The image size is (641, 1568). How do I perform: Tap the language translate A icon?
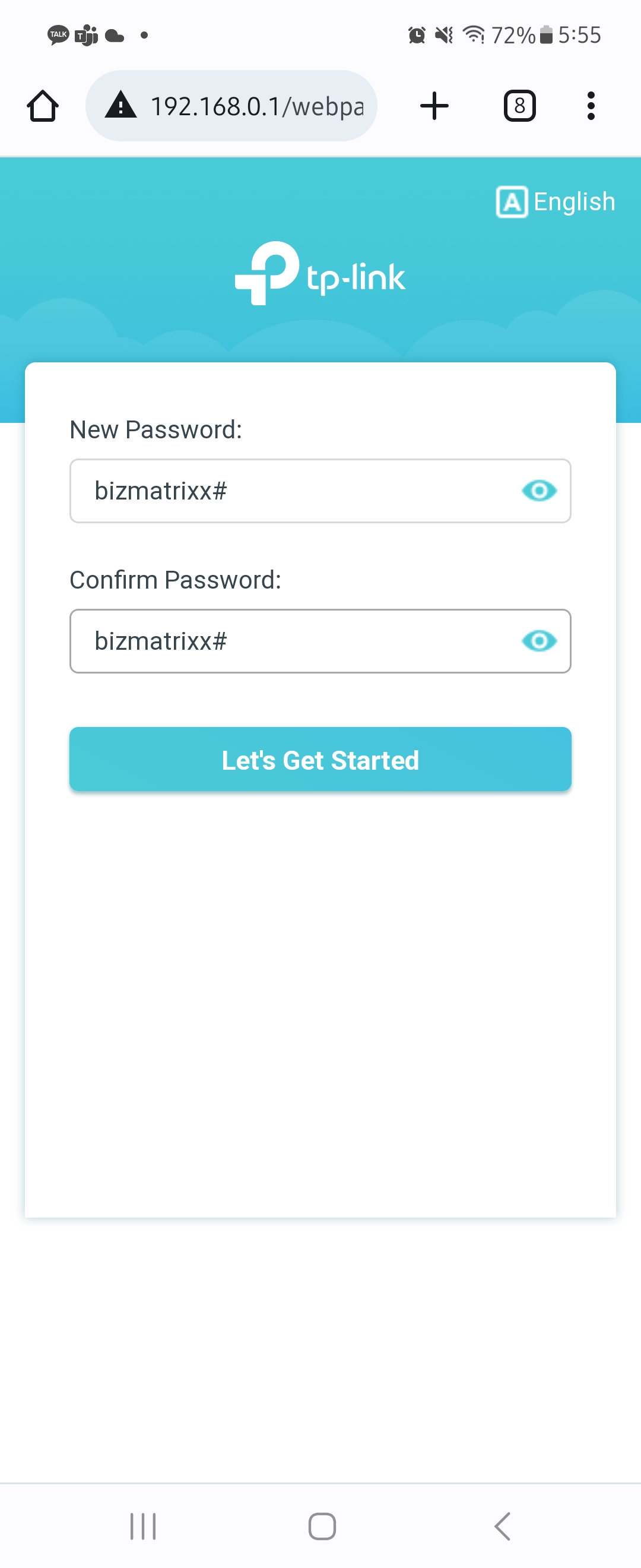point(512,201)
